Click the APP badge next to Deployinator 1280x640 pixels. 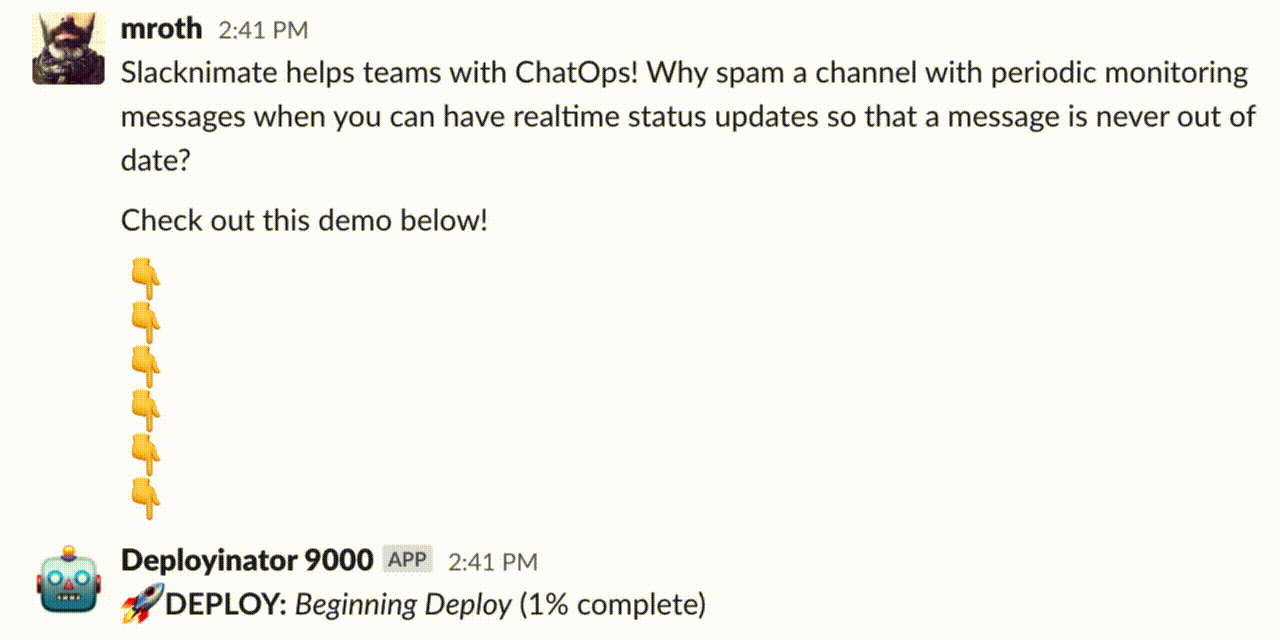click(407, 560)
